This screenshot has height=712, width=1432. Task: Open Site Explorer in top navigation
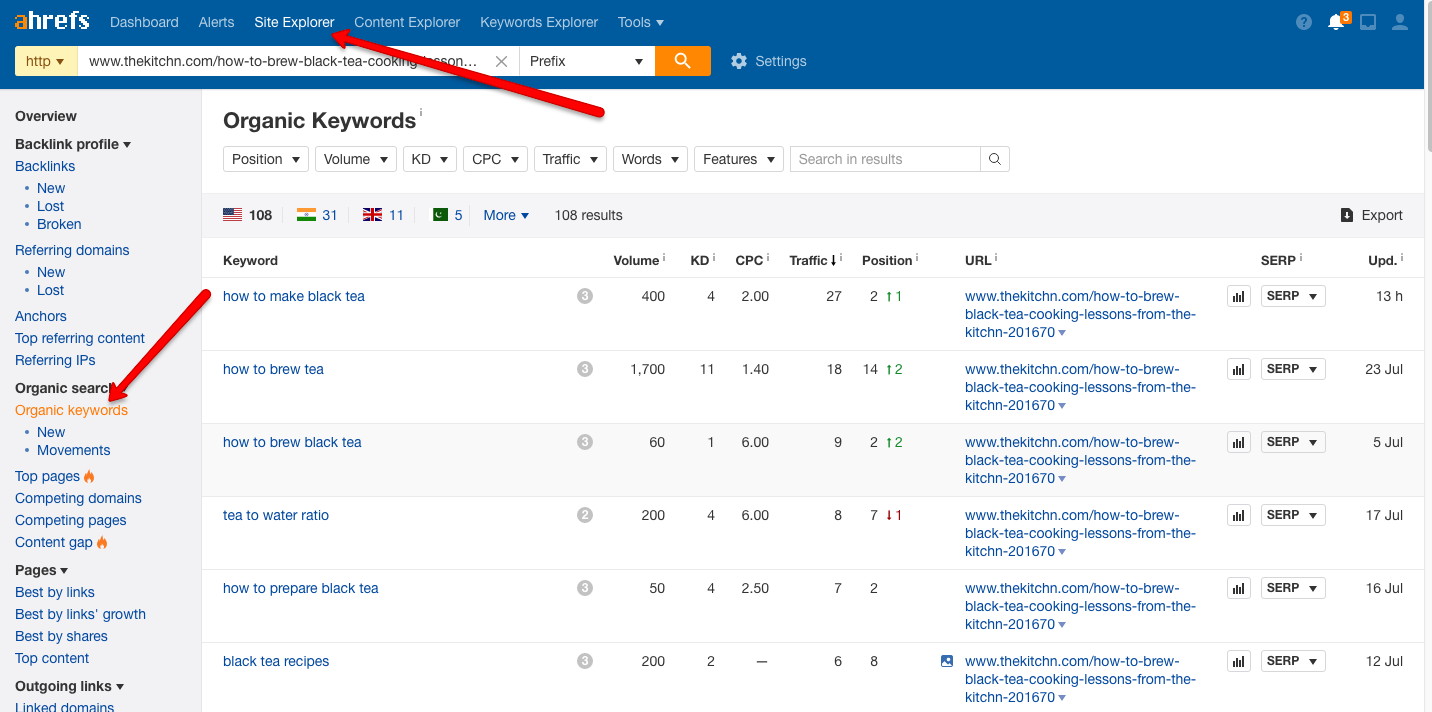coord(294,22)
